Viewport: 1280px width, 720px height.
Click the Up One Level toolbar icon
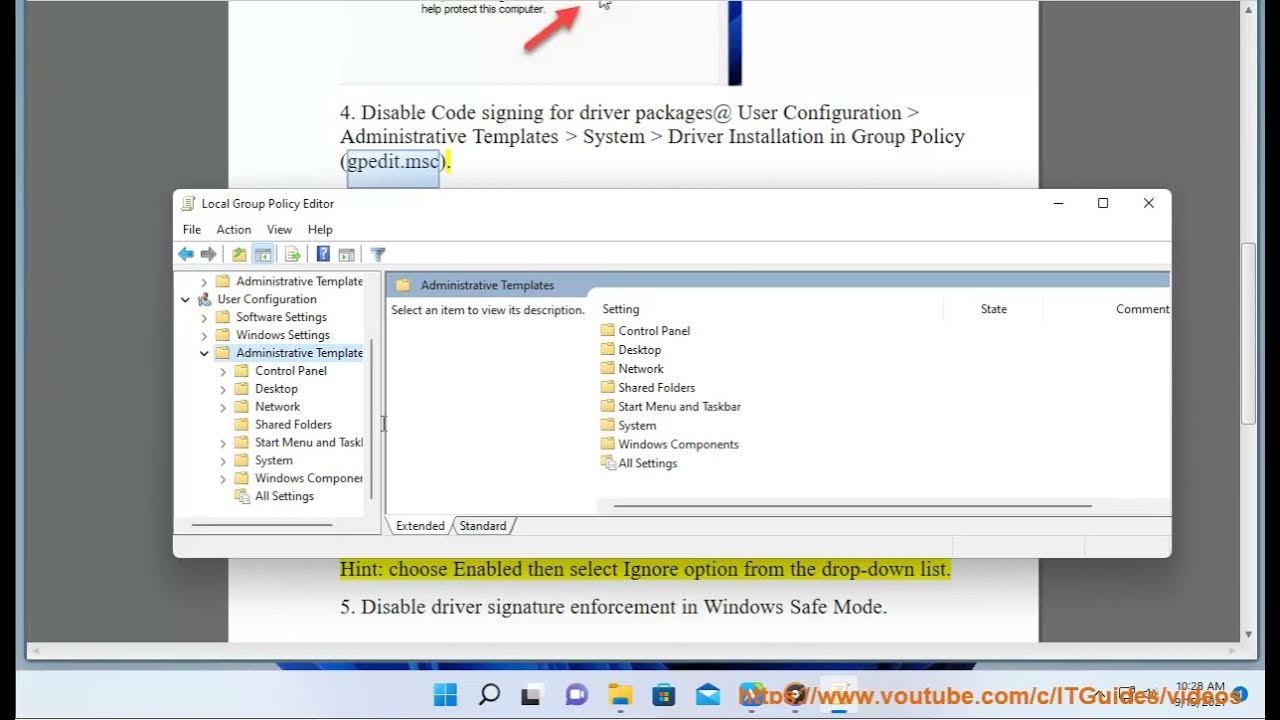tap(239, 255)
